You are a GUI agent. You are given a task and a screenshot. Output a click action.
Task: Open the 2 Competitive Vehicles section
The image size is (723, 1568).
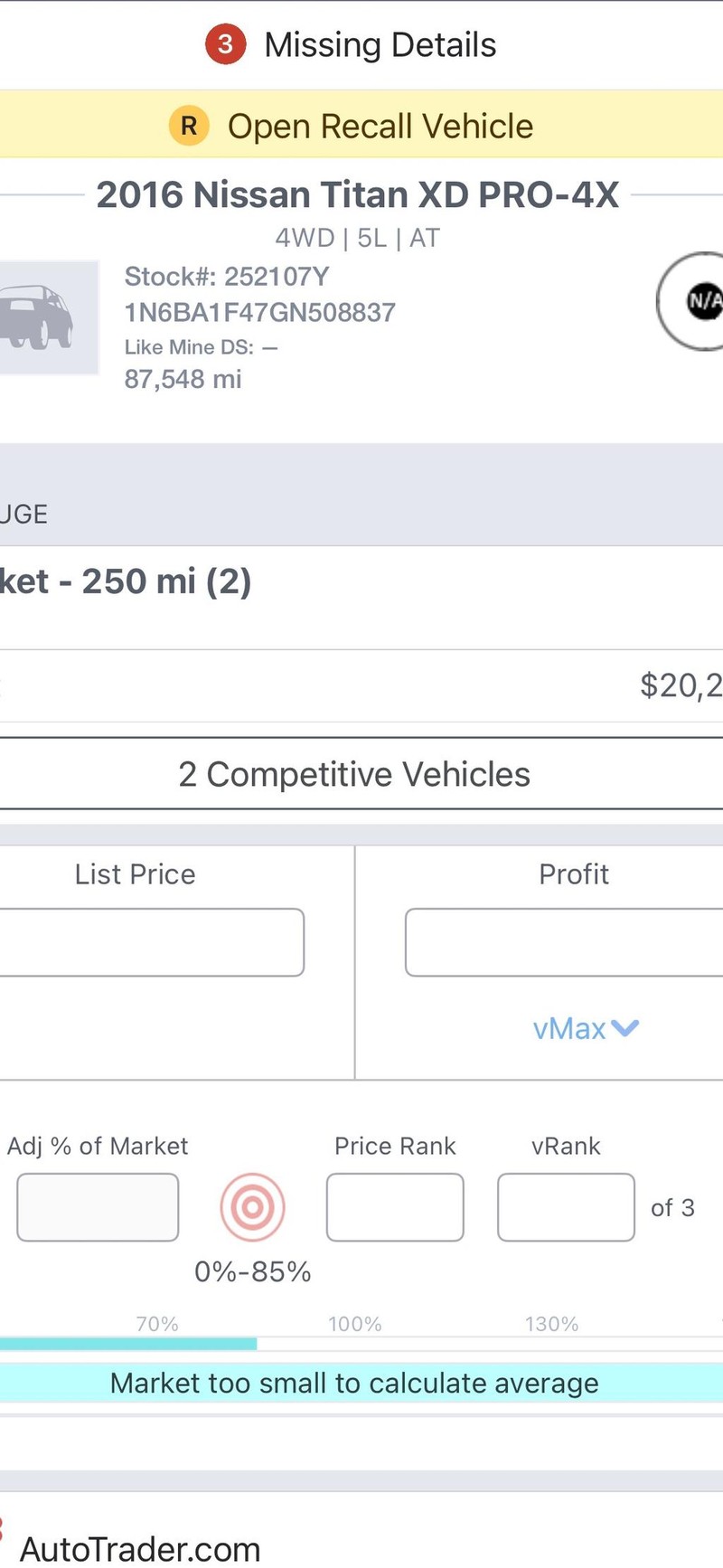point(354,774)
